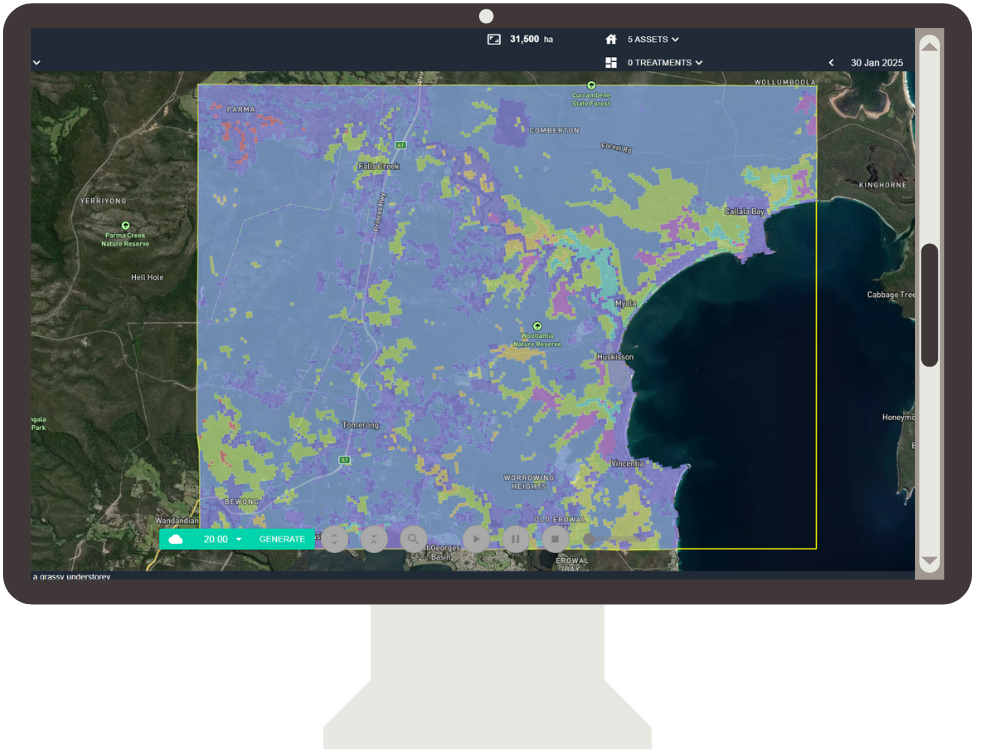The image size is (1000, 750).
Task: Click the Forest Rd map label
Action: click(616, 148)
